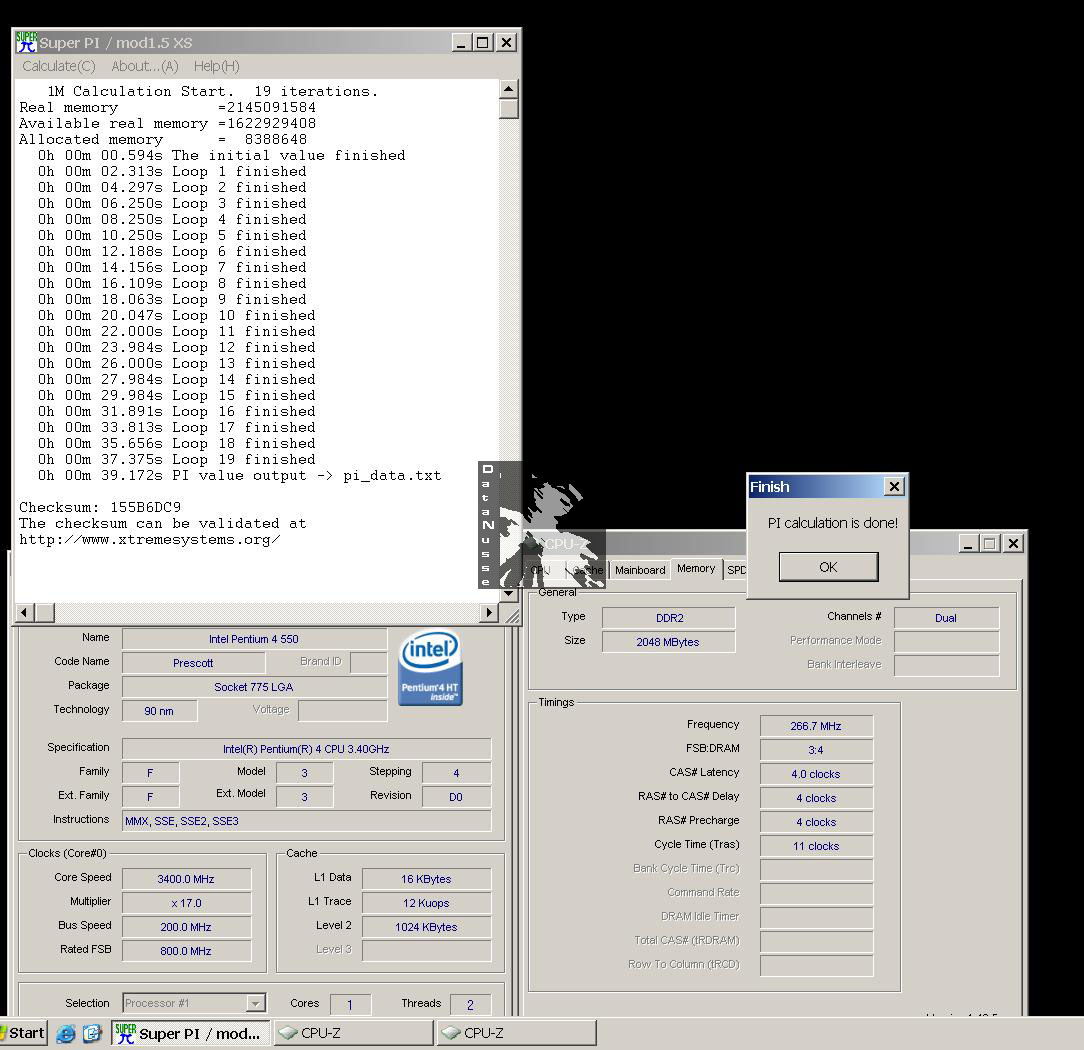Click the '1M Calculation Start' line
Image resolution: width=1084 pixels, height=1050 pixels.
(x=213, y=91)
